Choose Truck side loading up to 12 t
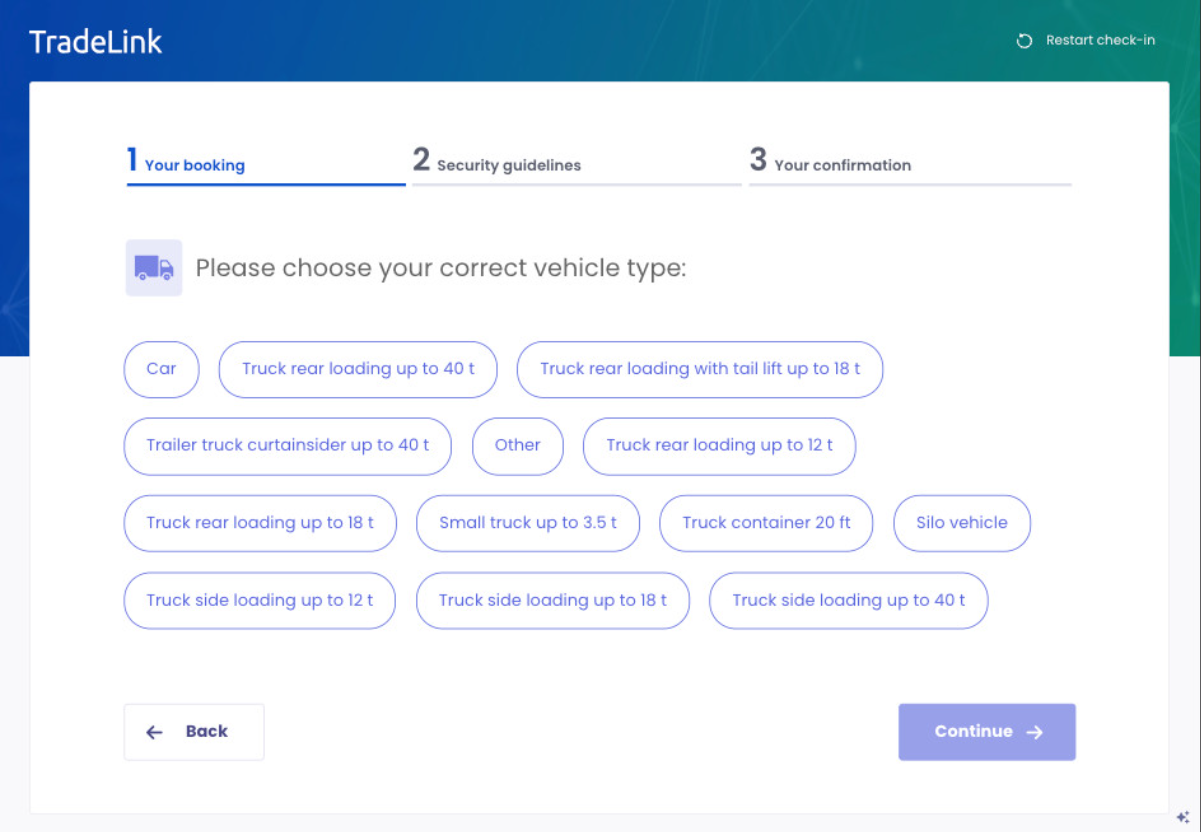The image size is (1201, 832). coord(260,601)
